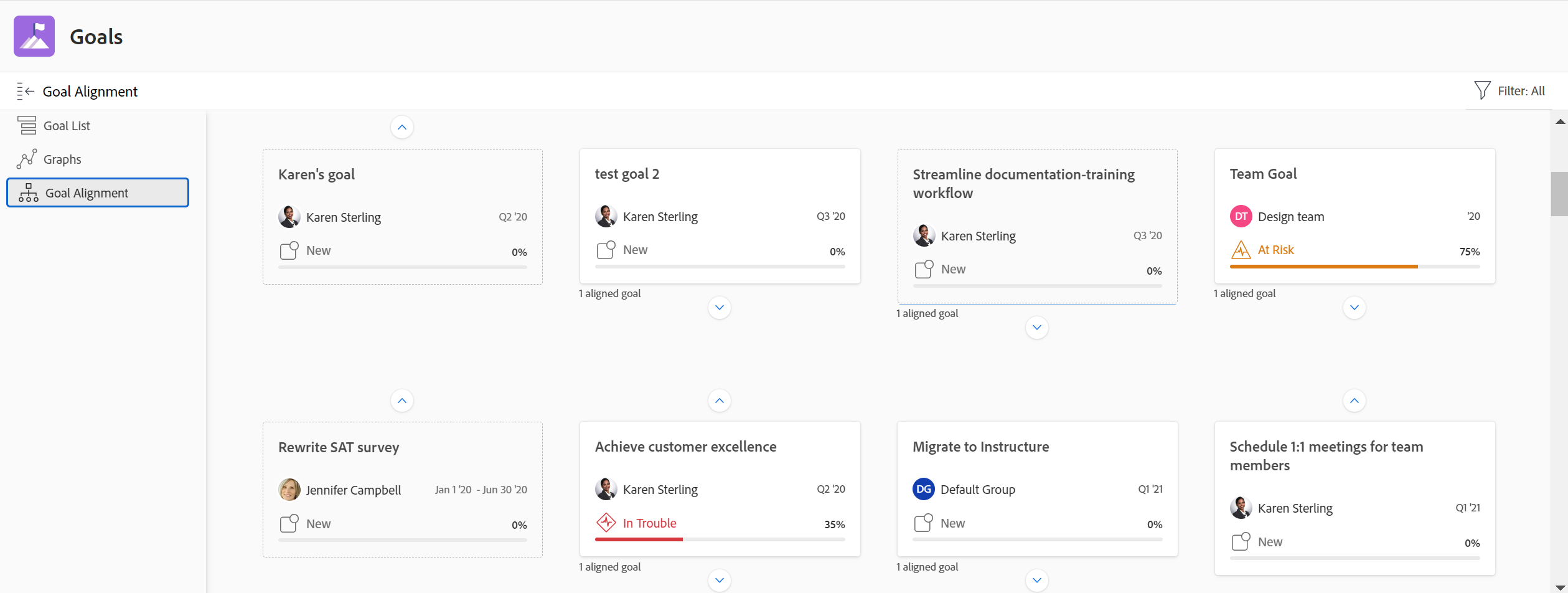Click the In Trouble status icon
The width and height of the screenshot is (1568, 593).
point(606,523)
